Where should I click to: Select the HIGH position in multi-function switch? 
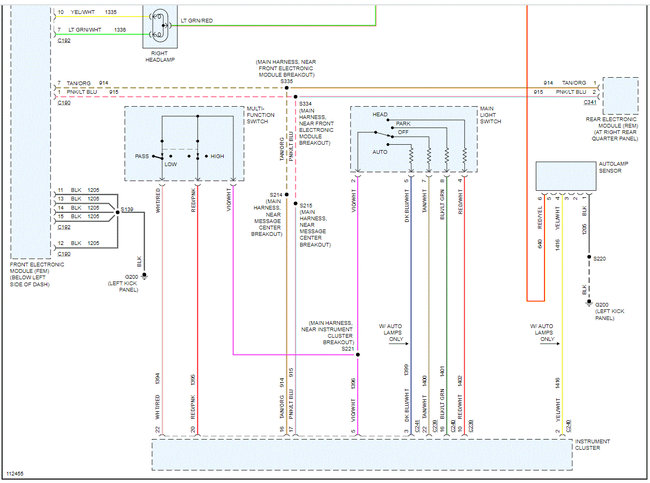217,156
